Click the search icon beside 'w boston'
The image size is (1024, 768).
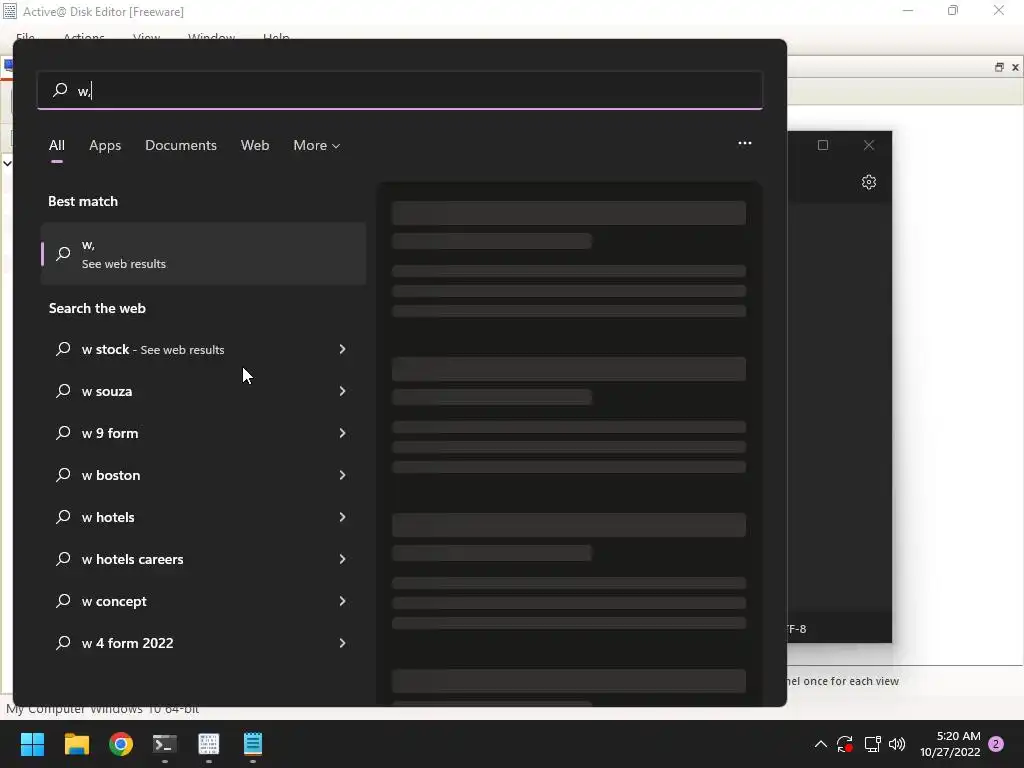click(63, 475)
